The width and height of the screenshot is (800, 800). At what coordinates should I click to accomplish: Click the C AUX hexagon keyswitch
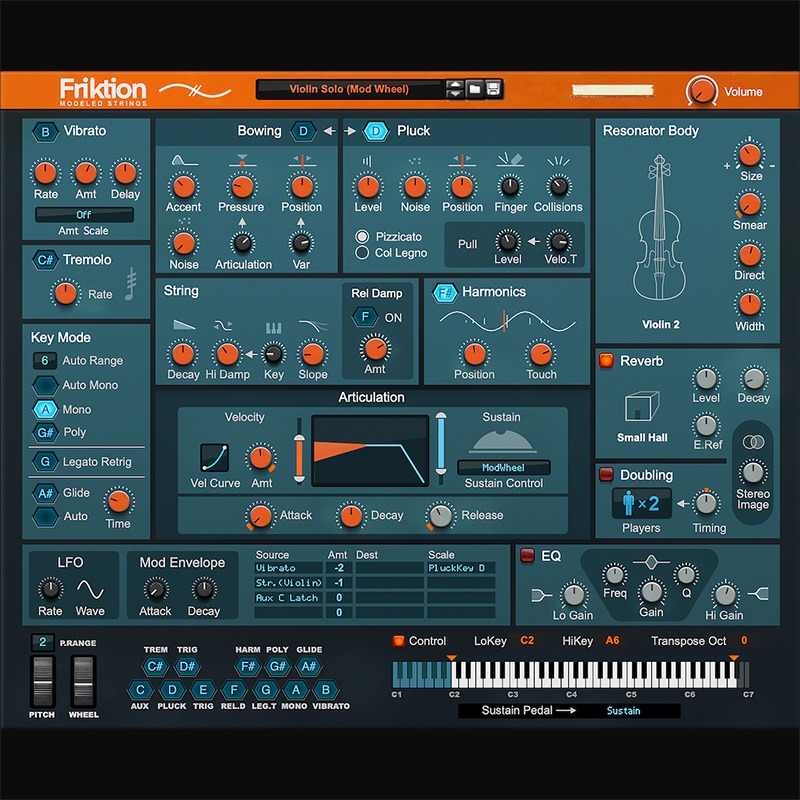click(140, 690)
